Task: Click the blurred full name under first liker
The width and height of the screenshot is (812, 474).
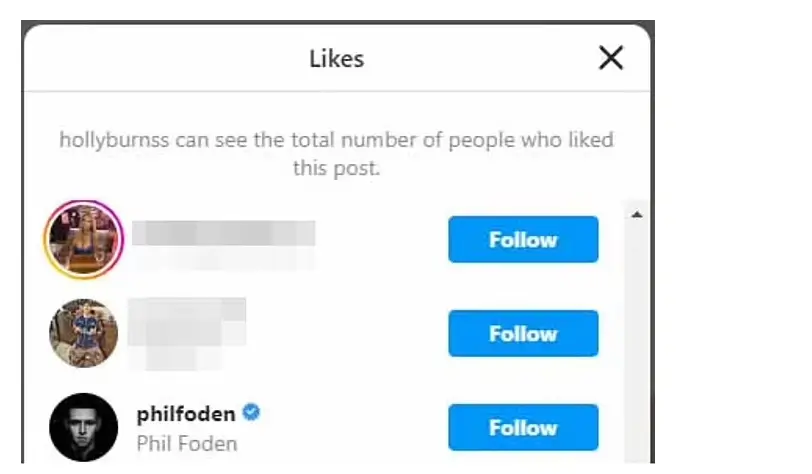Action: pyautogui.click(x=224, y=258)
